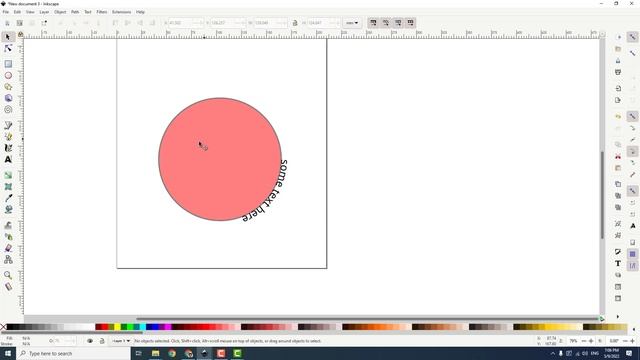Select the Calligraphy tool
The image size is (640, 360).
8,148
